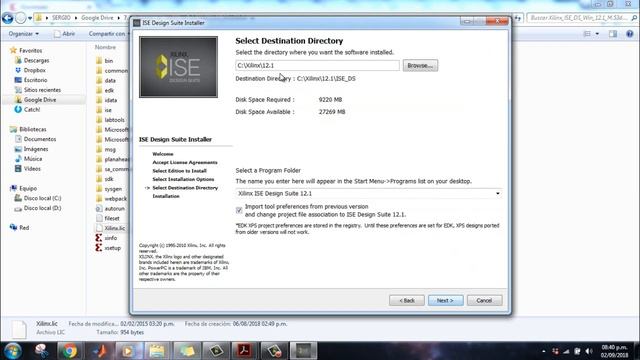Click Explorer forward navigation arrow
Viewport: 640px width, 360px height.
[20, 18]
